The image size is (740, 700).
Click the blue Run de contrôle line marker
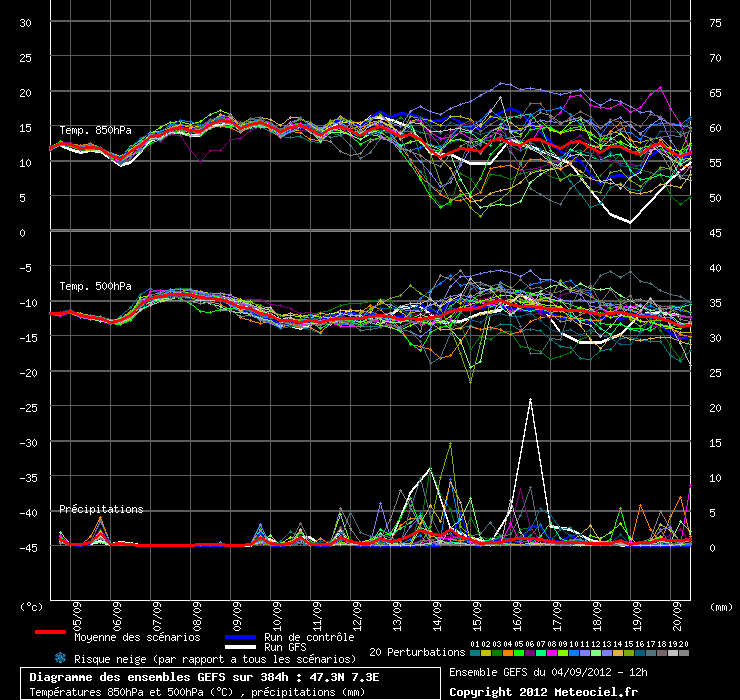coord(240,636)
